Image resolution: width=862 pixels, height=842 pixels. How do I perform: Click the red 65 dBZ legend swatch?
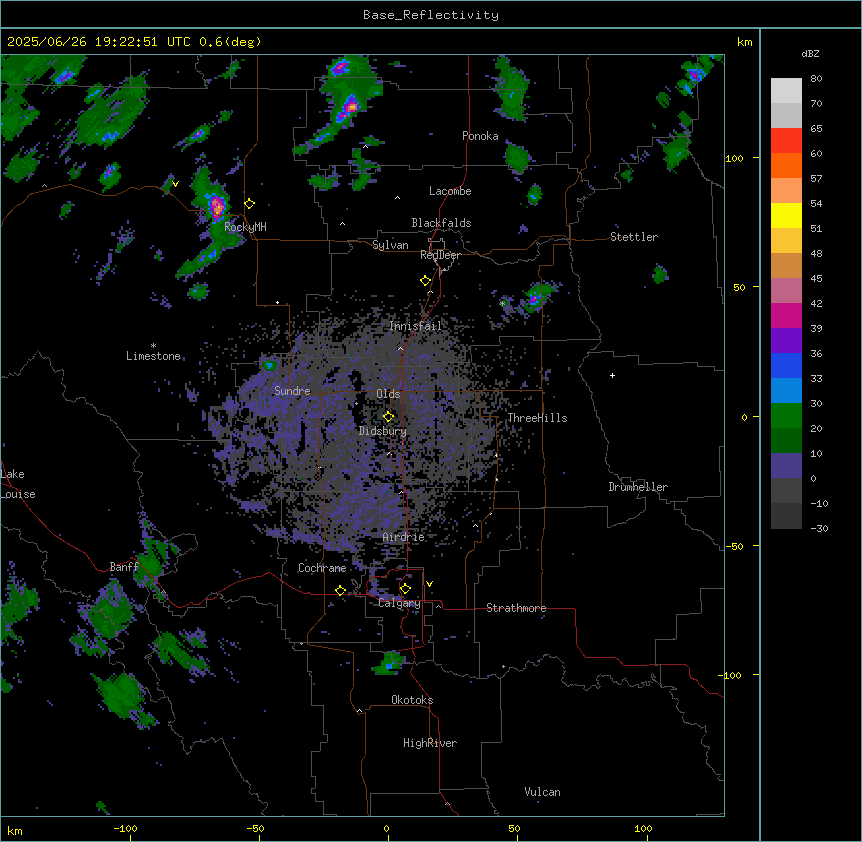tap(786, 141)
